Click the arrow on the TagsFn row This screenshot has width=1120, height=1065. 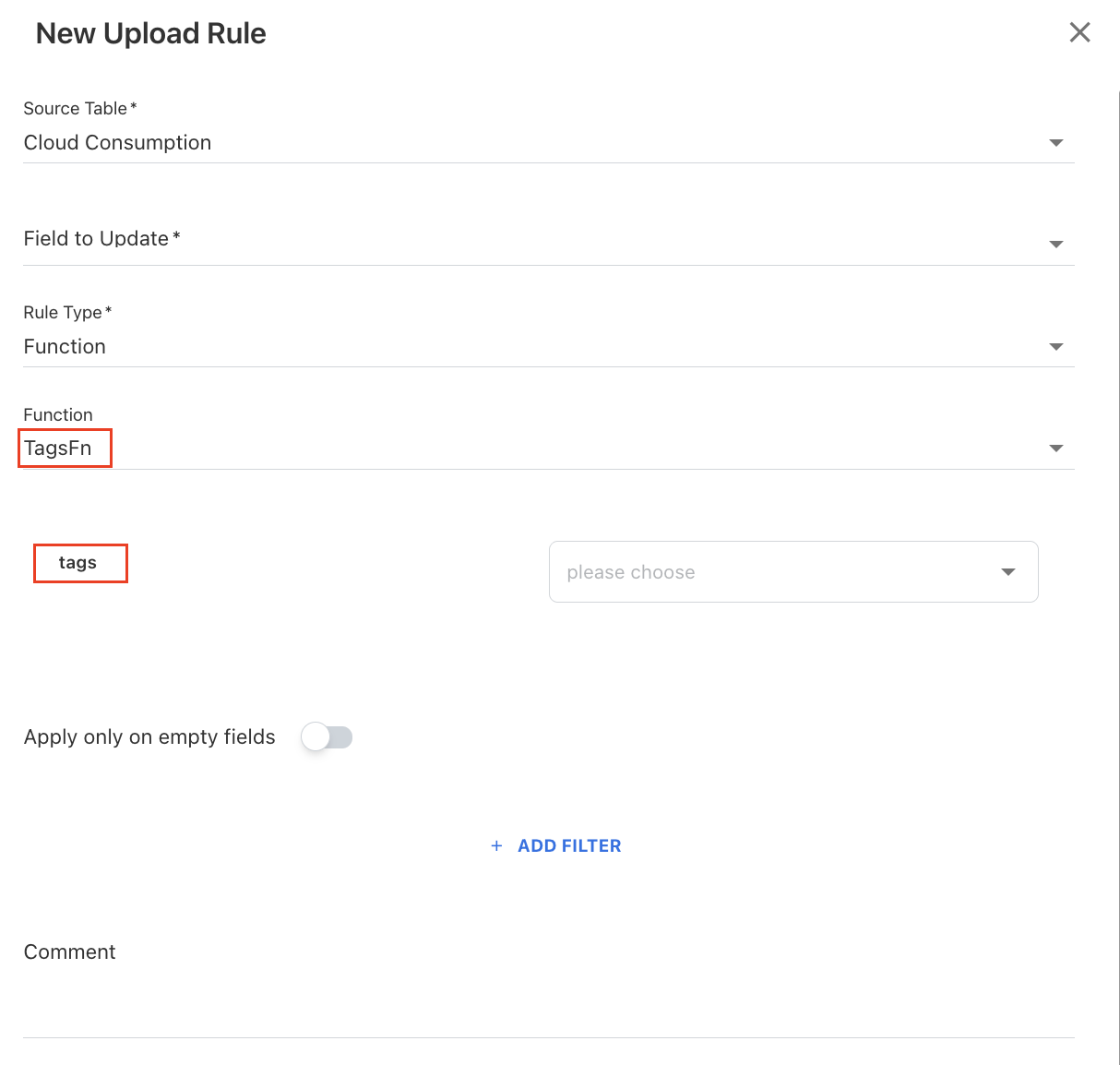1056,449
